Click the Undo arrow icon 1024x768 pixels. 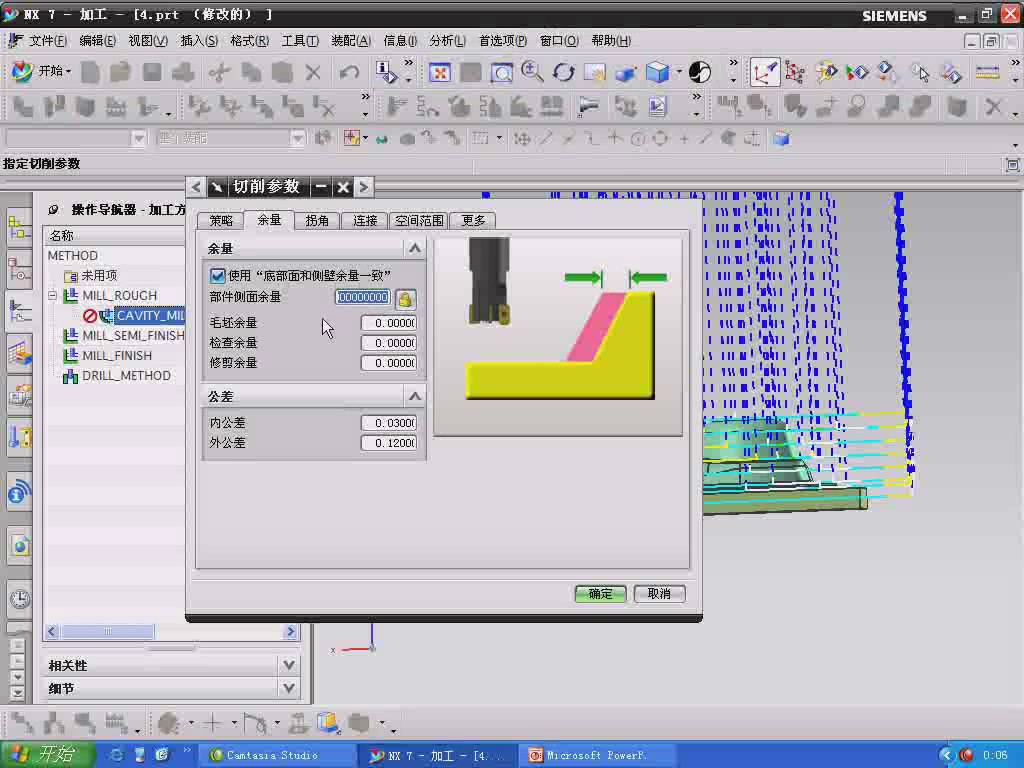point(349,72)
